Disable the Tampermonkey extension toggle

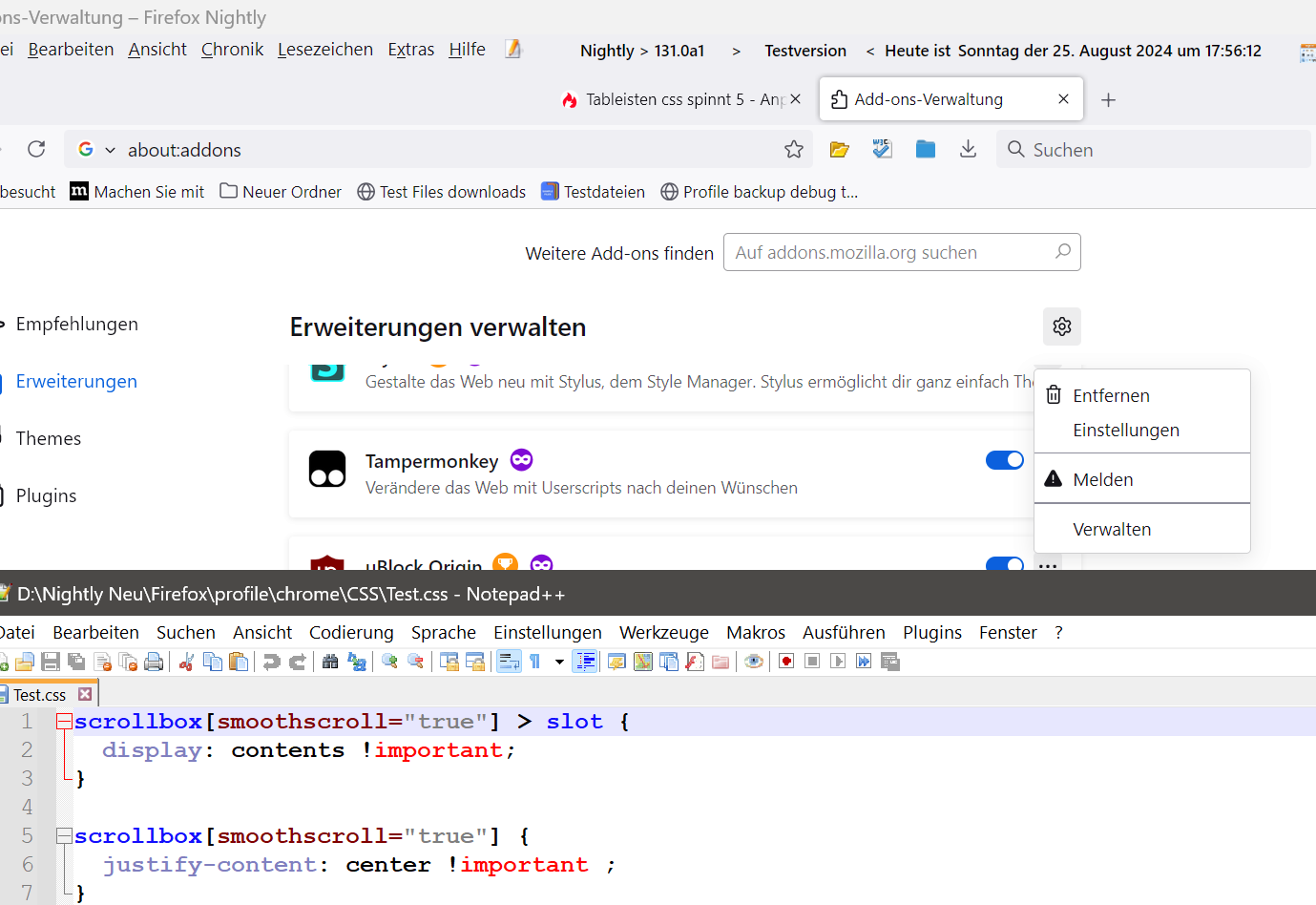1005,460
